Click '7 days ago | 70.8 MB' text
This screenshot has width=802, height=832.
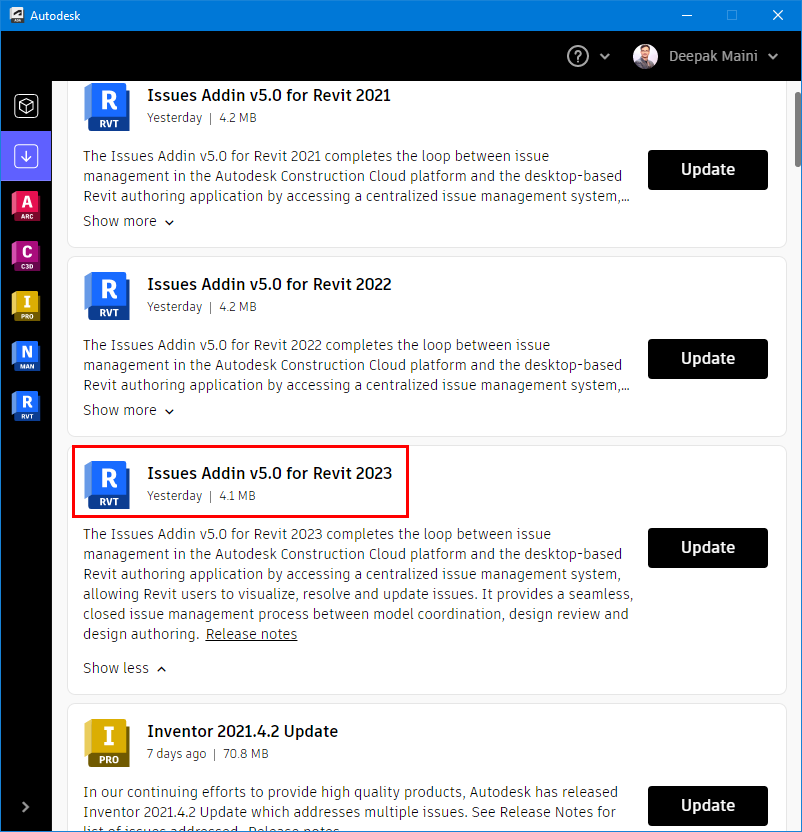[x=208, y=753]
